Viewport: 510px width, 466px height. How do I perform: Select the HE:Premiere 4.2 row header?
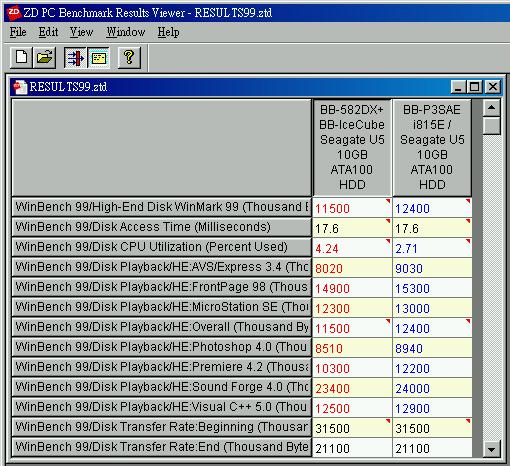(162, 367)
